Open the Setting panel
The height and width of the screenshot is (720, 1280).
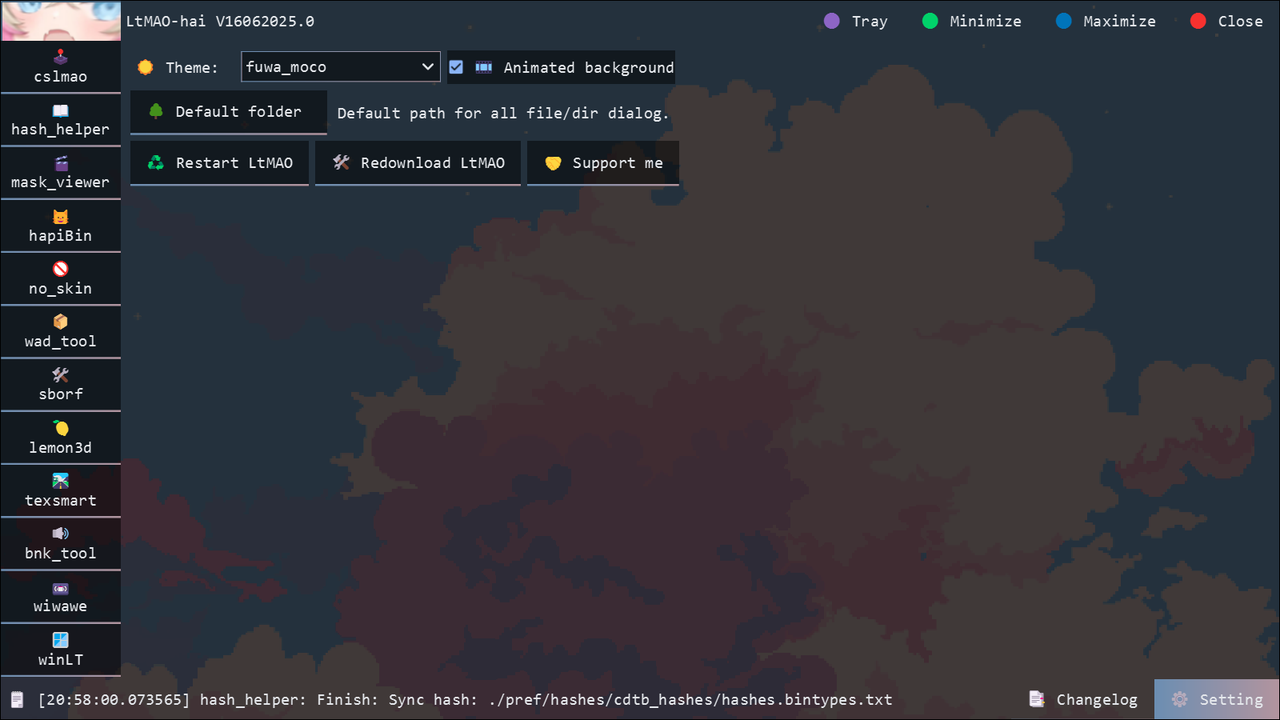click(1216, 699)
